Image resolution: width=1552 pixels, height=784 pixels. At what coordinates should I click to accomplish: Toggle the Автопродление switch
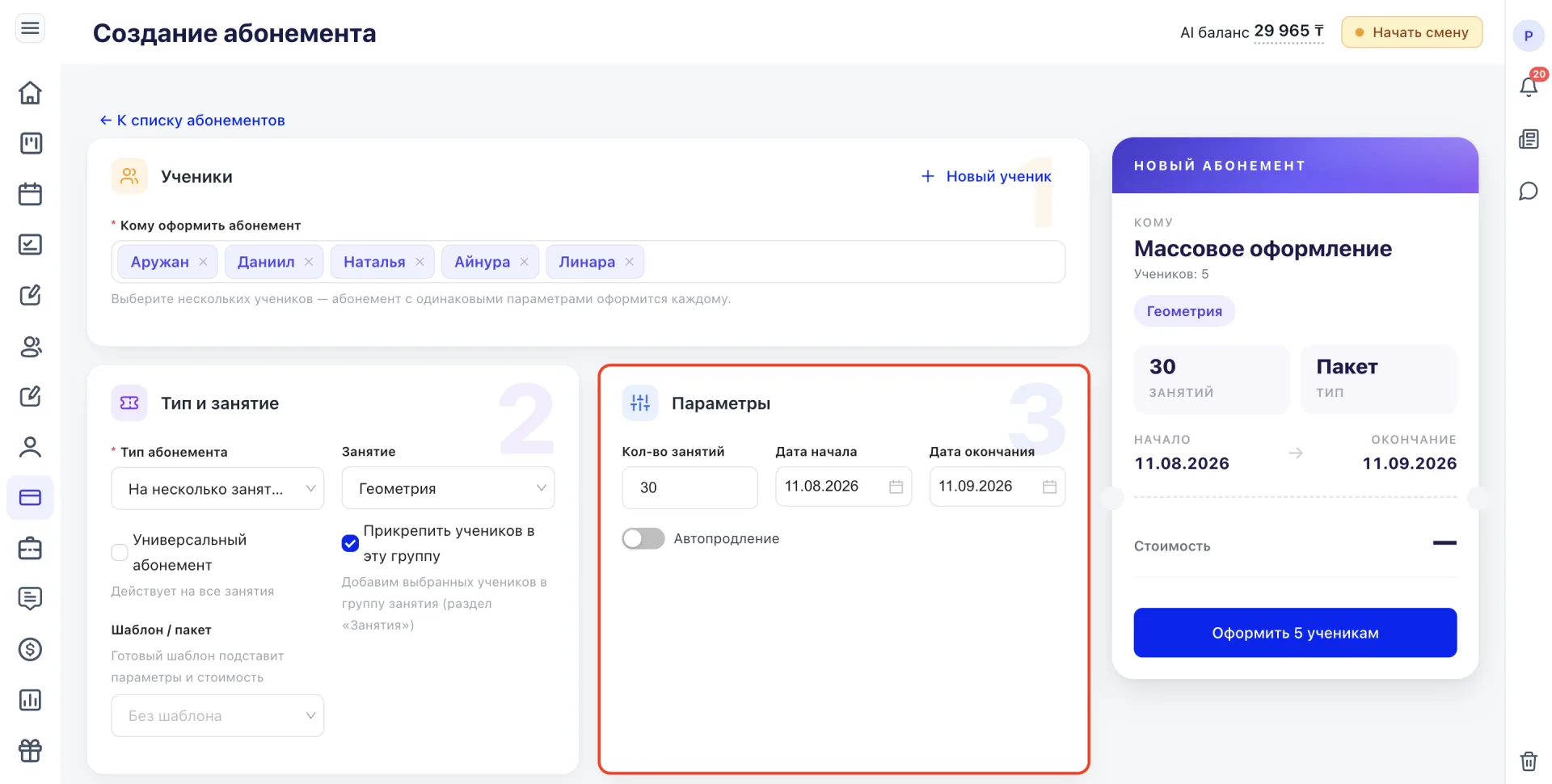(x=643, y=538)
